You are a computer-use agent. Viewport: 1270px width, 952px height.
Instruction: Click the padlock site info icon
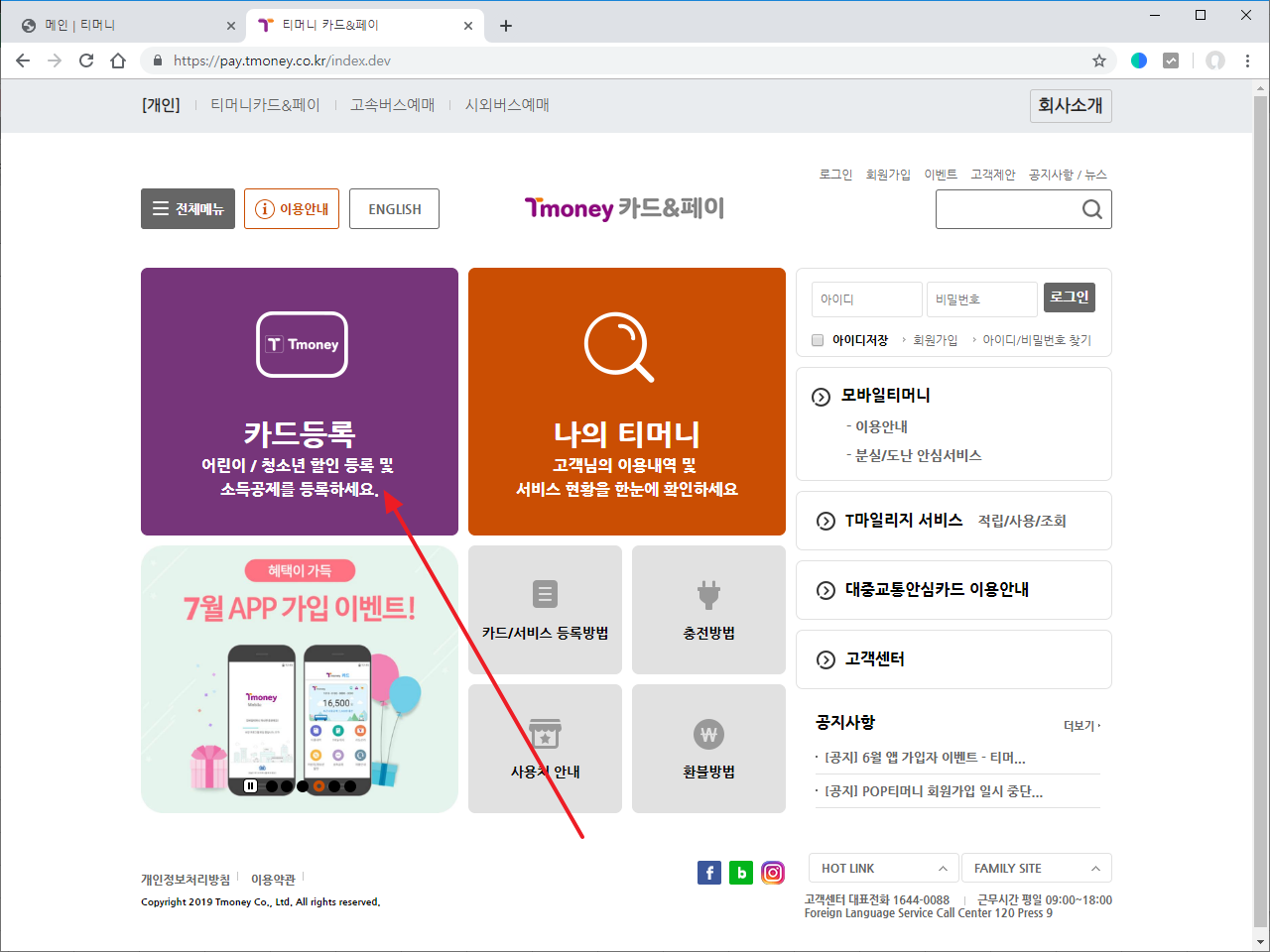tap(158, 60)
